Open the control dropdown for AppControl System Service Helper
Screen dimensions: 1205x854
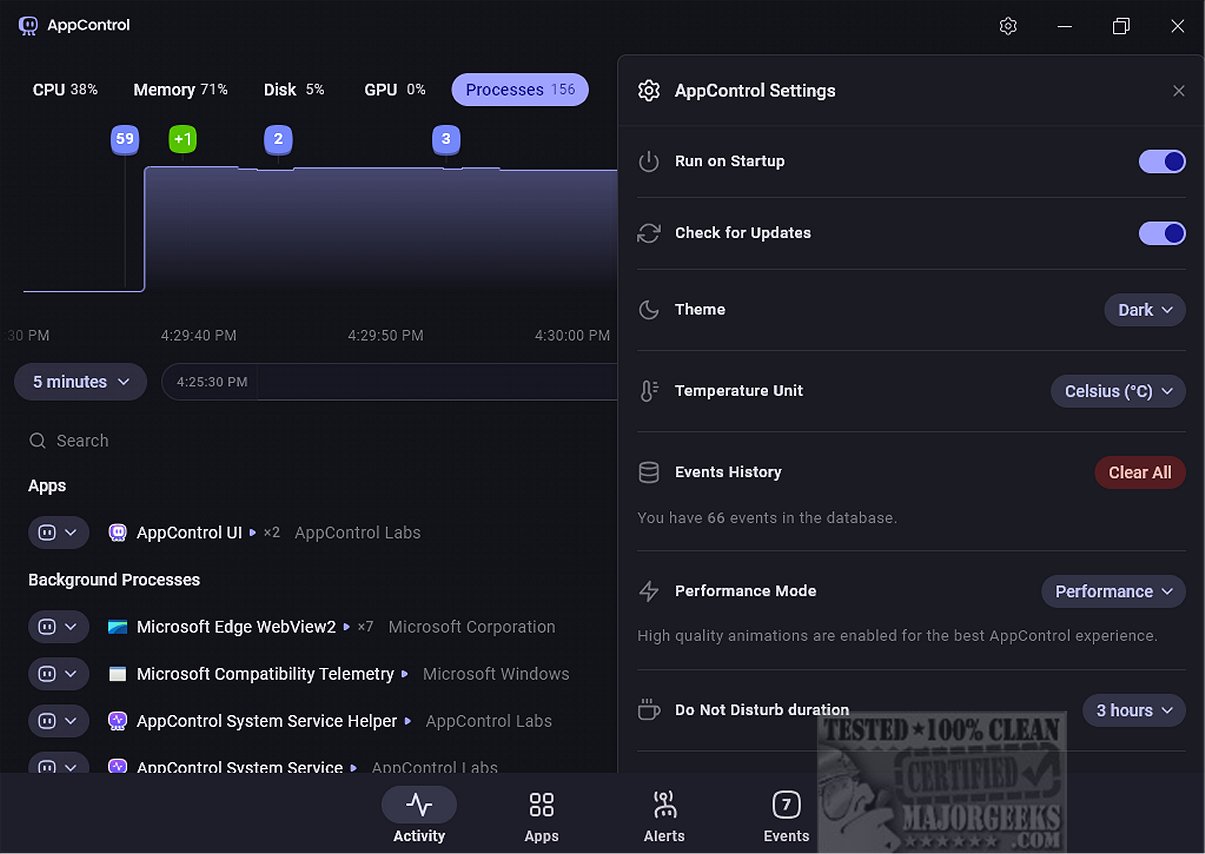(58, 721)
